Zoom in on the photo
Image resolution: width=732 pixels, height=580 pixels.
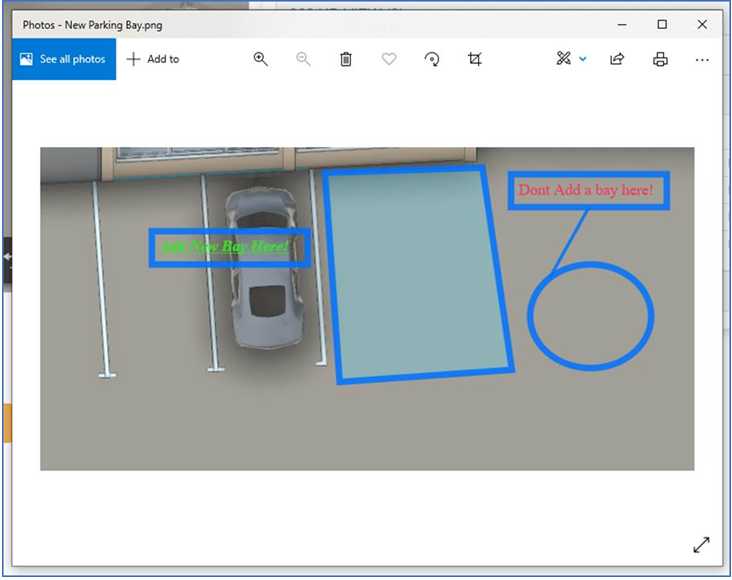click(260, 59)
